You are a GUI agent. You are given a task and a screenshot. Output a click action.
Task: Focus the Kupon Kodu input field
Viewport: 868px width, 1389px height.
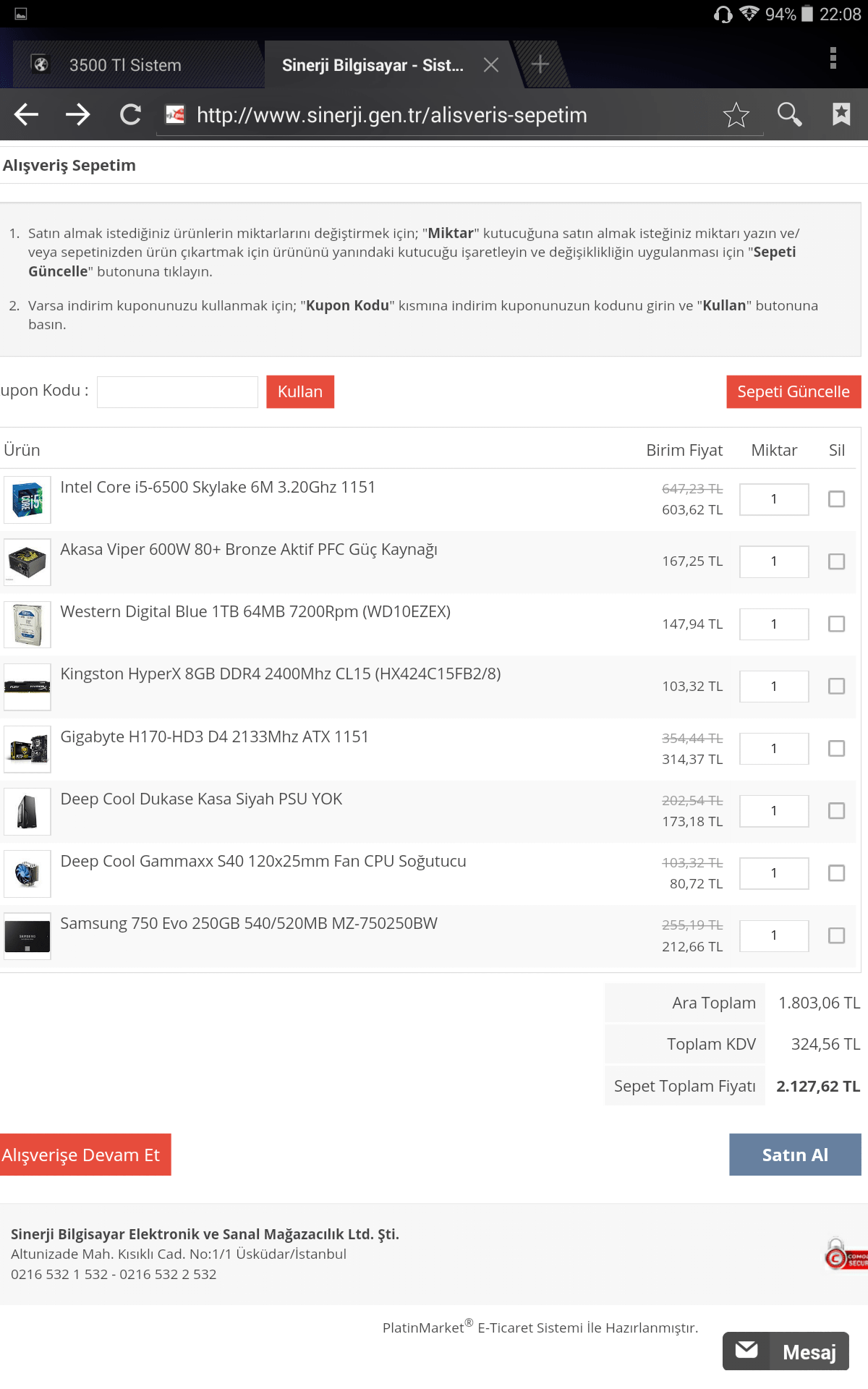pyautogui.click(x=177, y=392)
